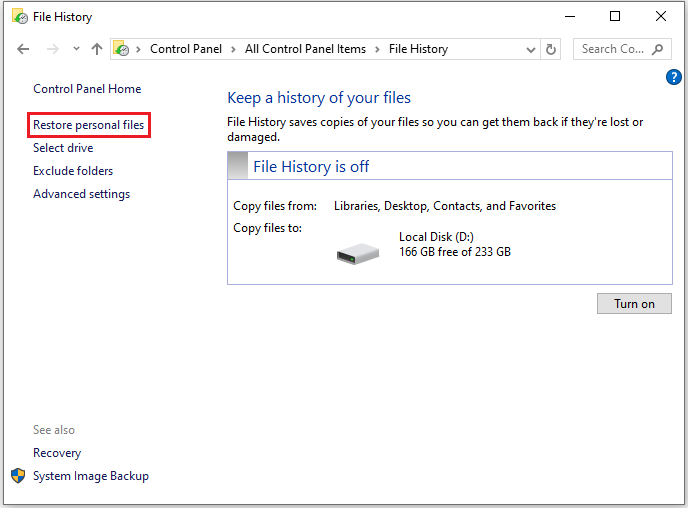Open the recent locations dropdown
Image resolution: width=688 pixels, height=508 pixels.
click(x=76, y=49)
